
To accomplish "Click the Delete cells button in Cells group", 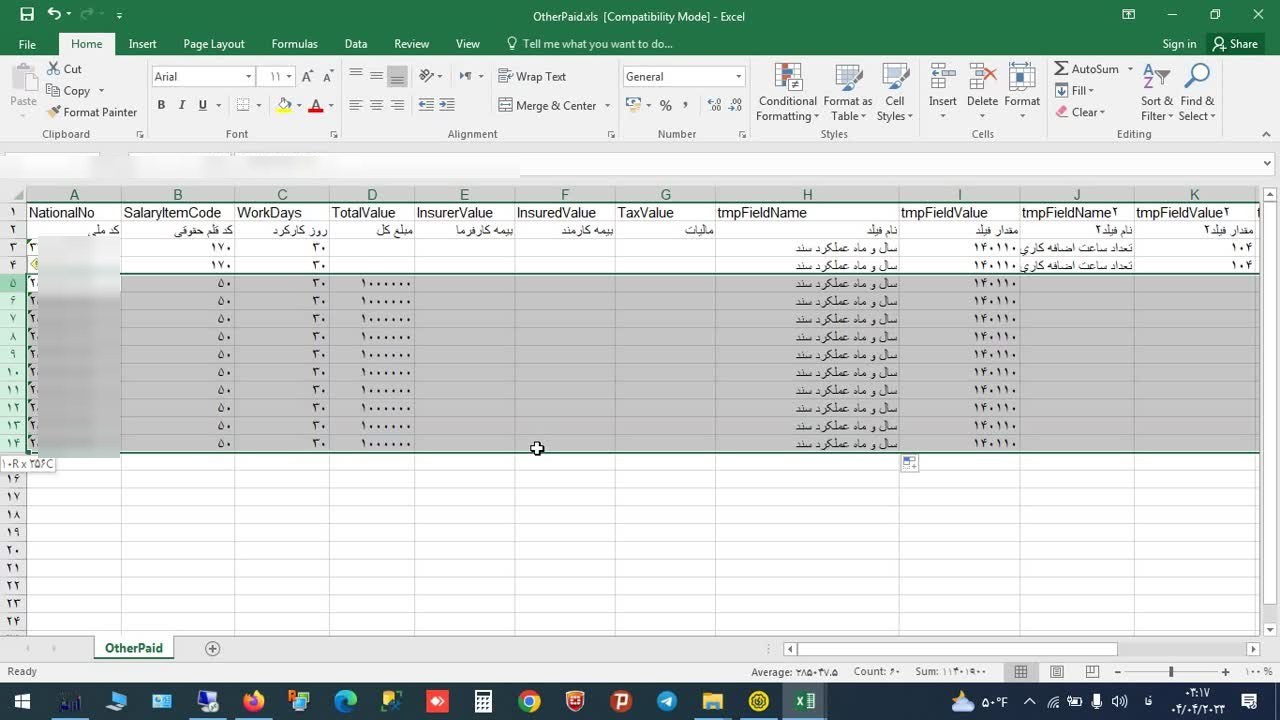I will click(x=982, y=93).
